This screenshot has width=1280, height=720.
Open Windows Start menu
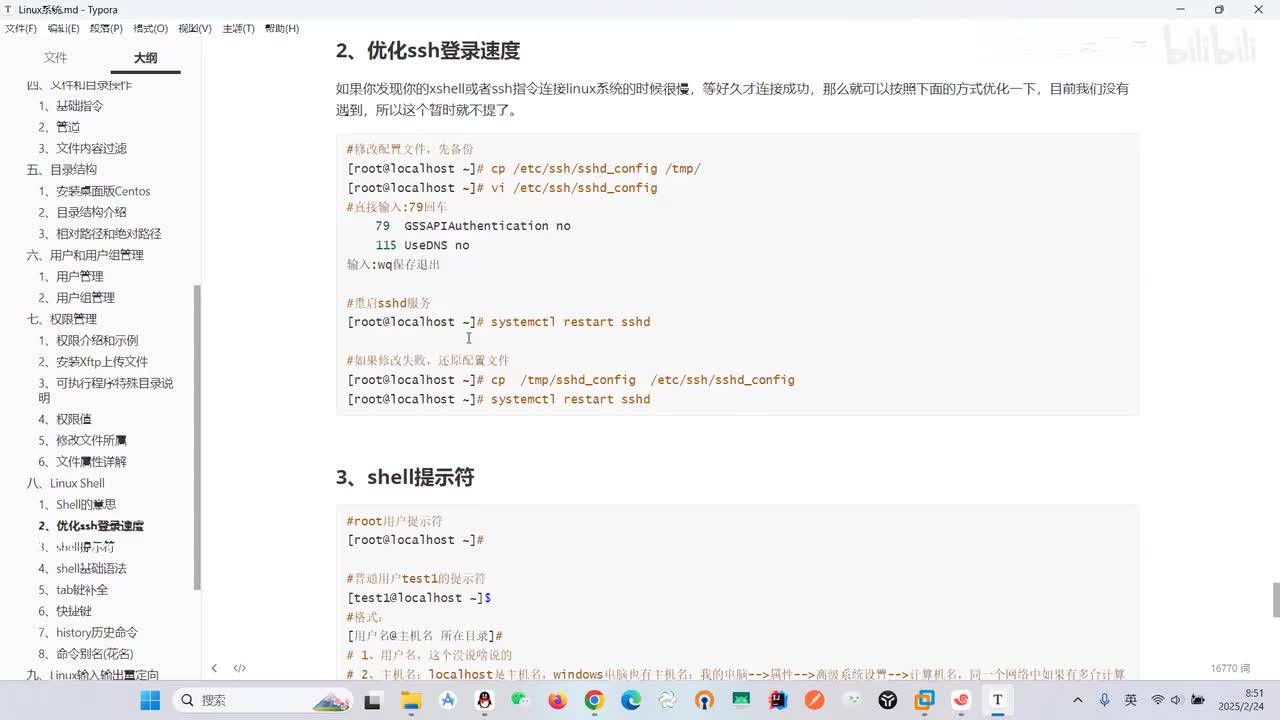click(x=150, y=700)
